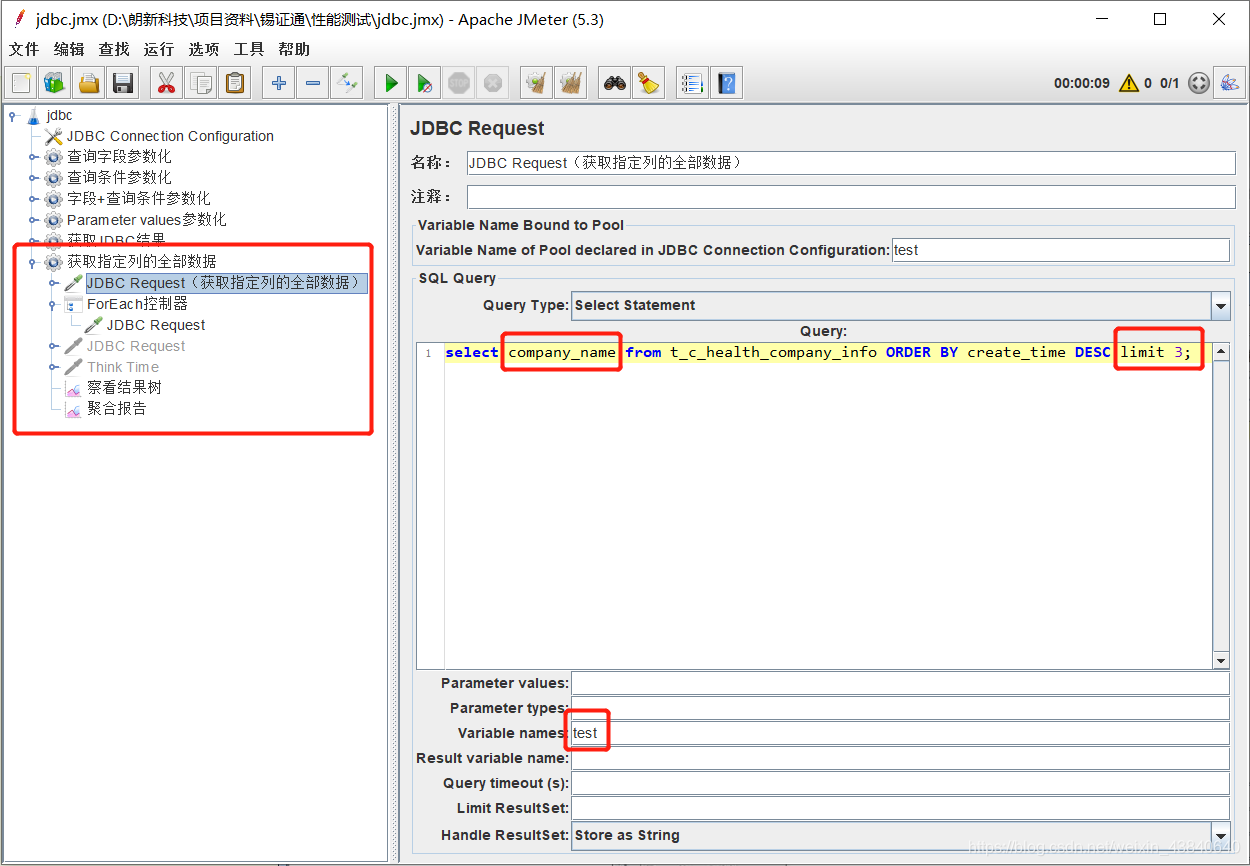Select JDBC Connection Configuration in tree
Viewport: 1250px width, 866px height.
170,136
